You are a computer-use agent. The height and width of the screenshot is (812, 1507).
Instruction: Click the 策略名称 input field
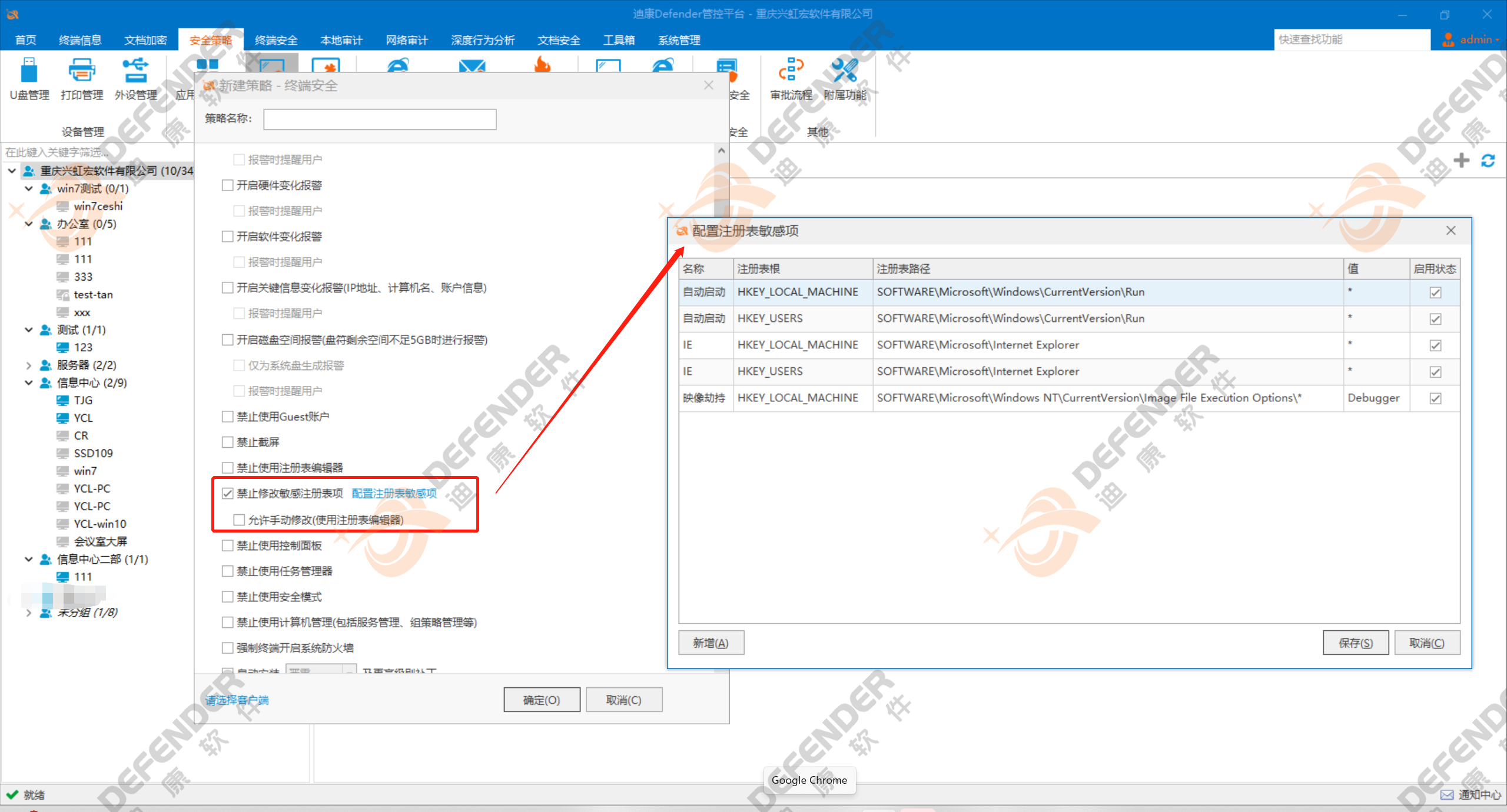point(380,119)
